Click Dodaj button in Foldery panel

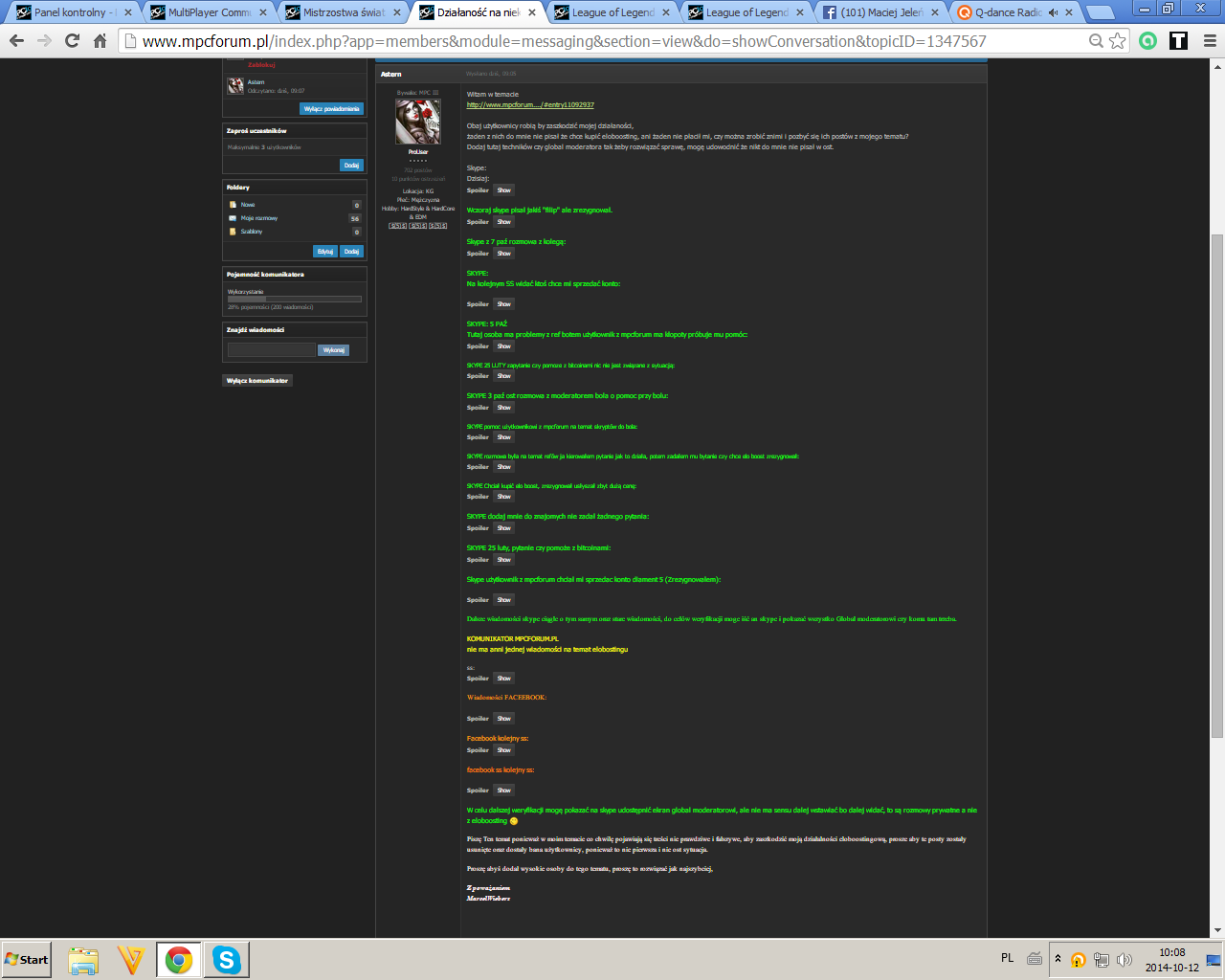coord(351,252)
